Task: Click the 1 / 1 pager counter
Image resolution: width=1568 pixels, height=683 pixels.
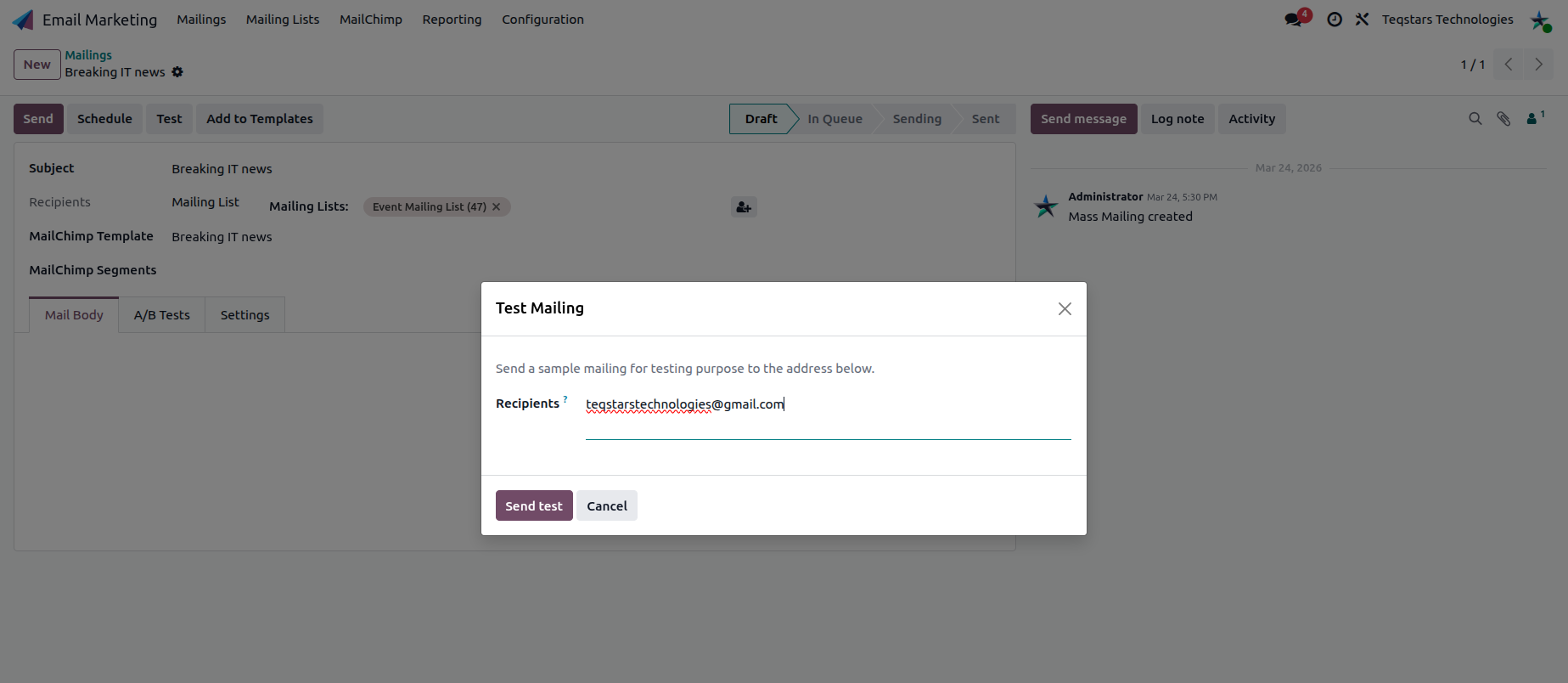Action: click(x=1472, y=65)
